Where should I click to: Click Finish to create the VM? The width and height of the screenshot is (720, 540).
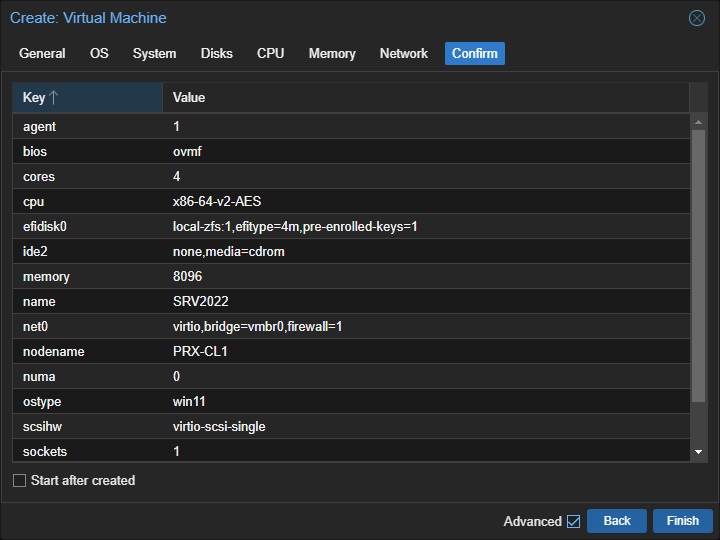click(683, 521)
